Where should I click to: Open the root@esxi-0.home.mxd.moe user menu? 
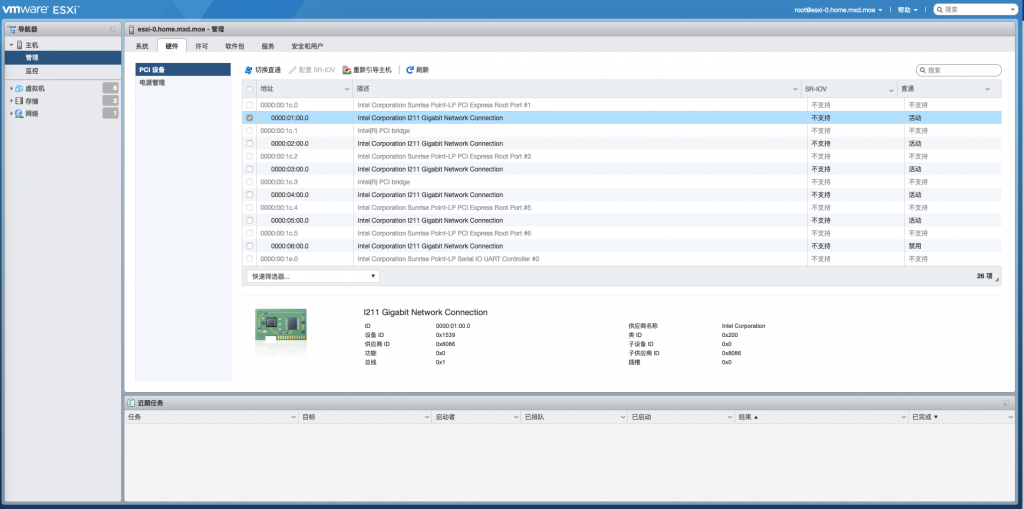click(838, 10)
